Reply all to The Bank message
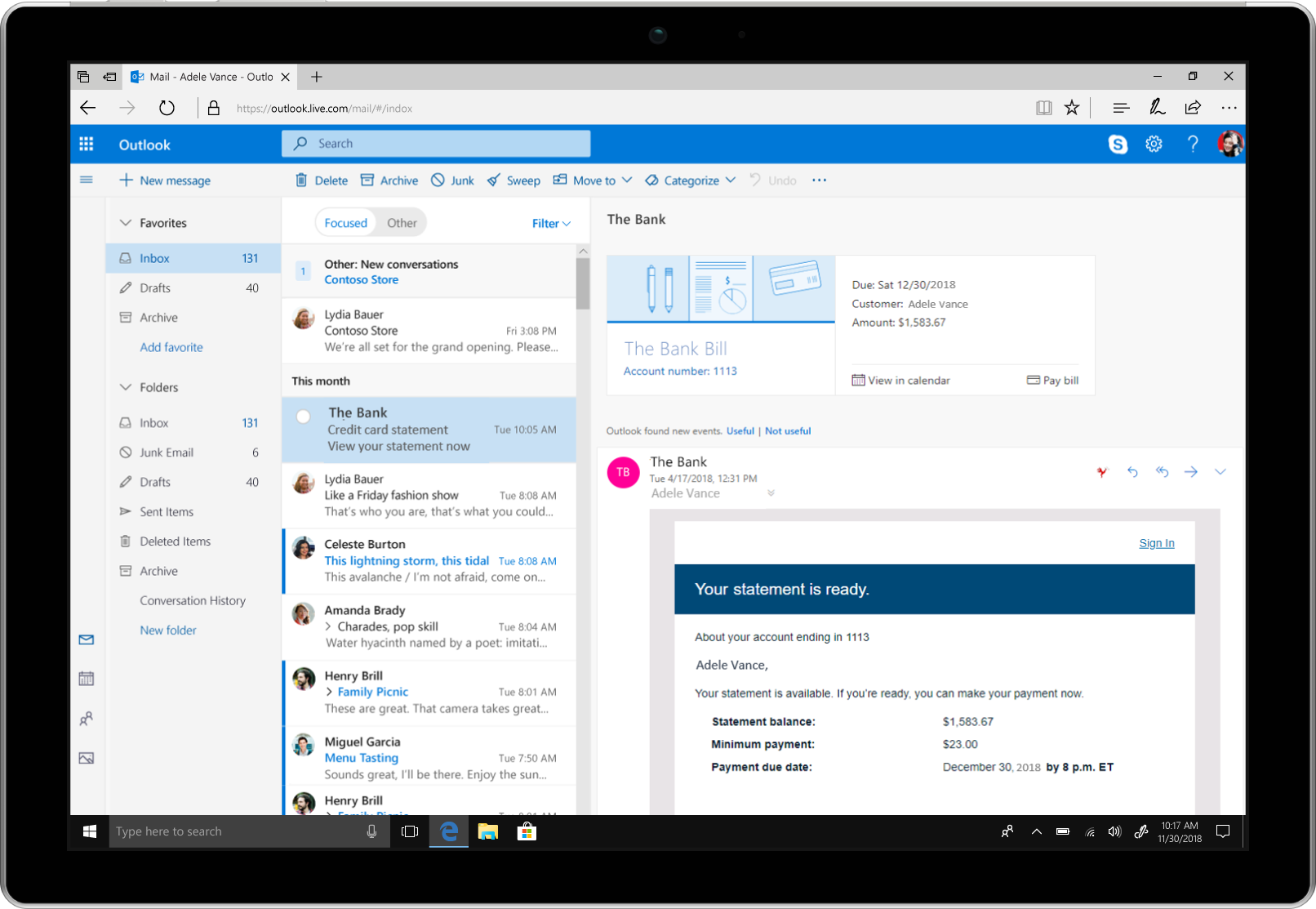The height and width of the screenshot is (909, 1316). click(x=1161, y=471)
